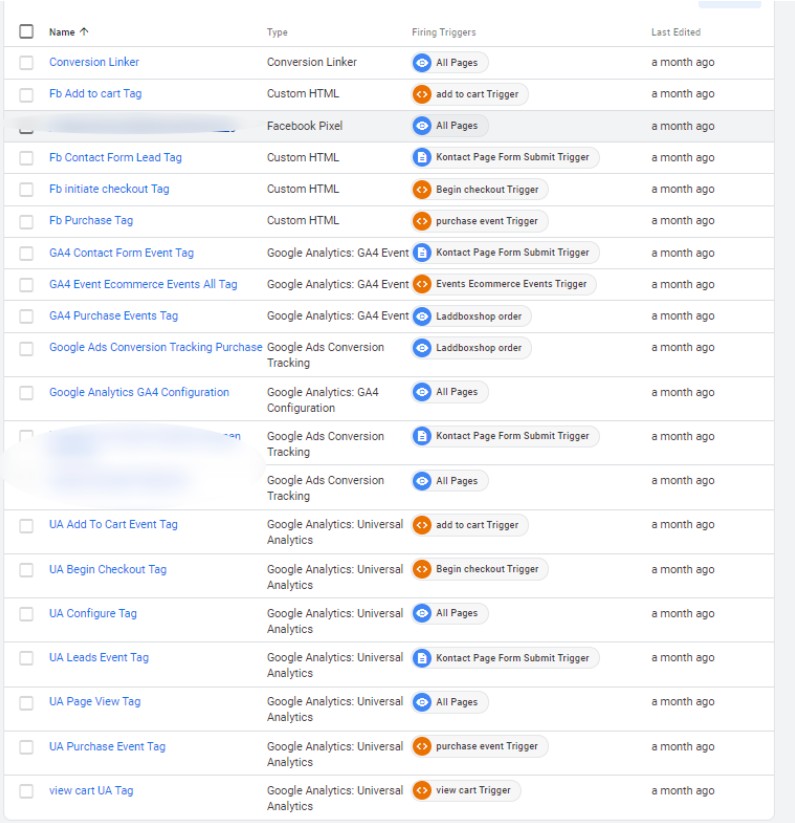
Task: Click the add to cart Trigger icon in UA Add To Cart Event Tag row
Action: [x=422, y=525]
